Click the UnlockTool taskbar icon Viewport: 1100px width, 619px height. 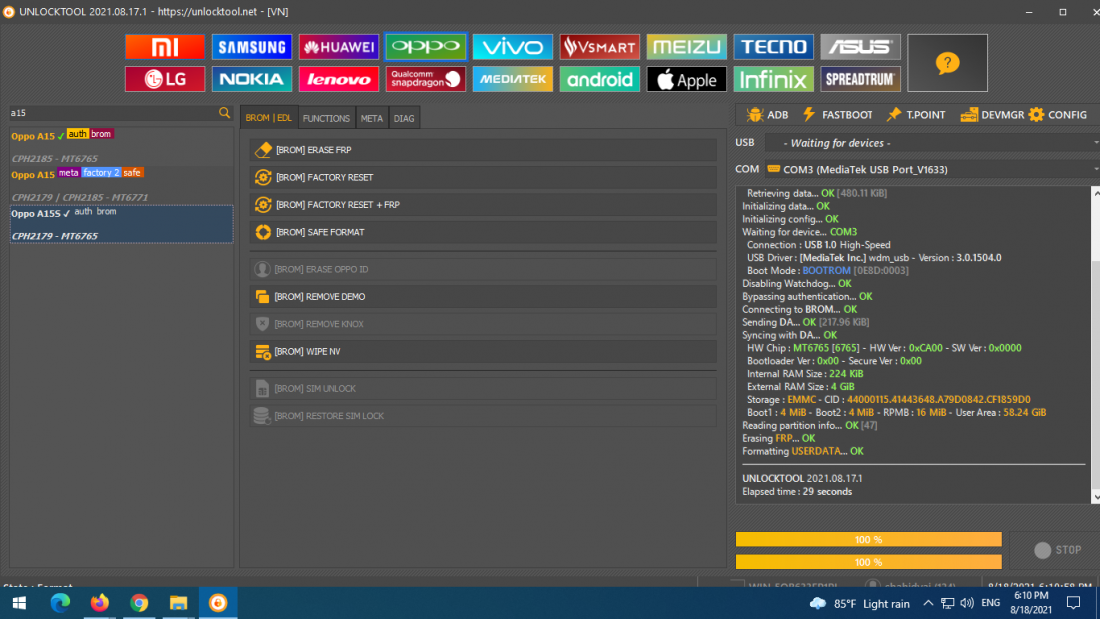[x=218, y=603]
